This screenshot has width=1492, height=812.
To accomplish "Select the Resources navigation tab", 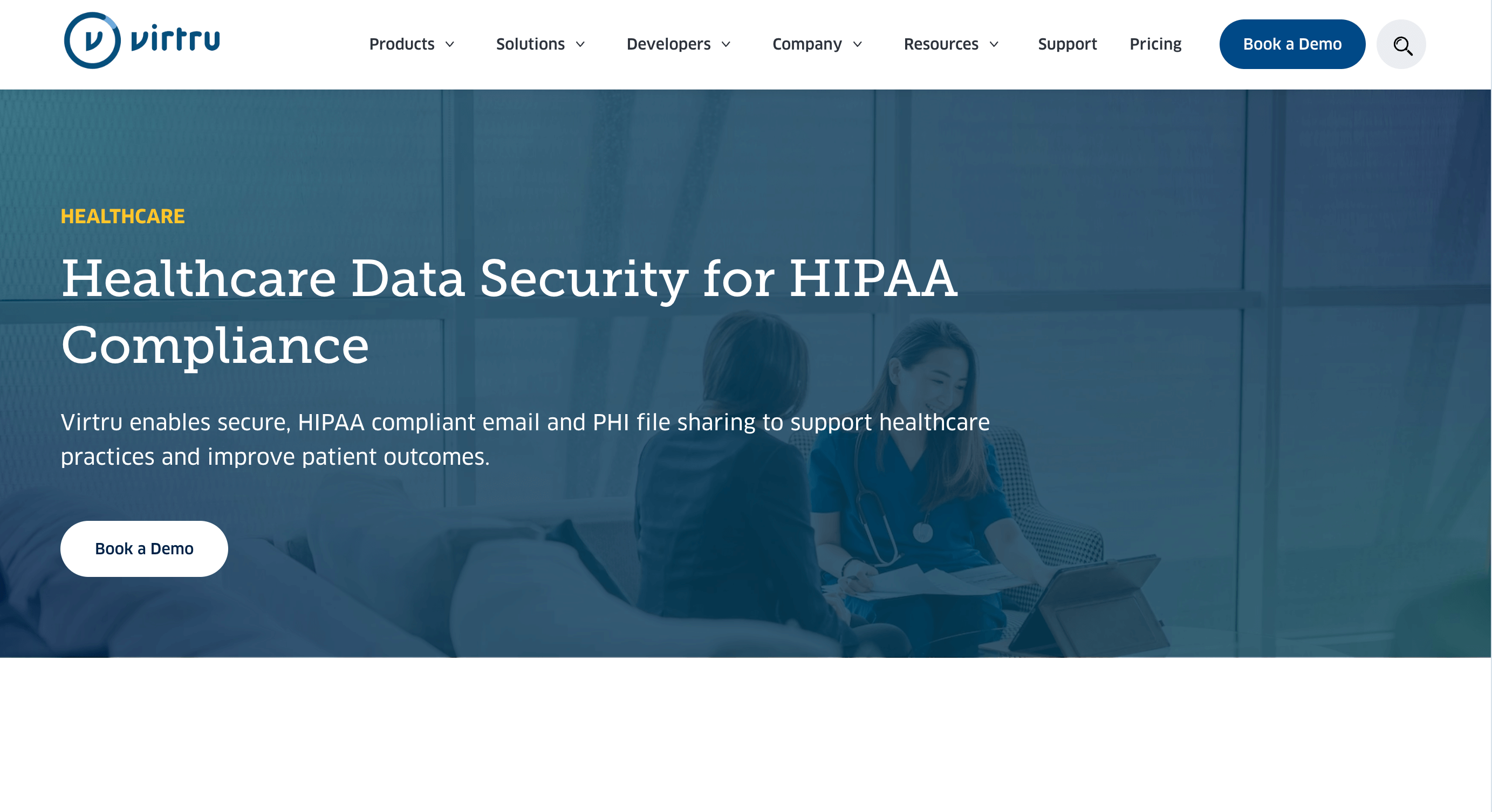I will (x=950, y=44).
